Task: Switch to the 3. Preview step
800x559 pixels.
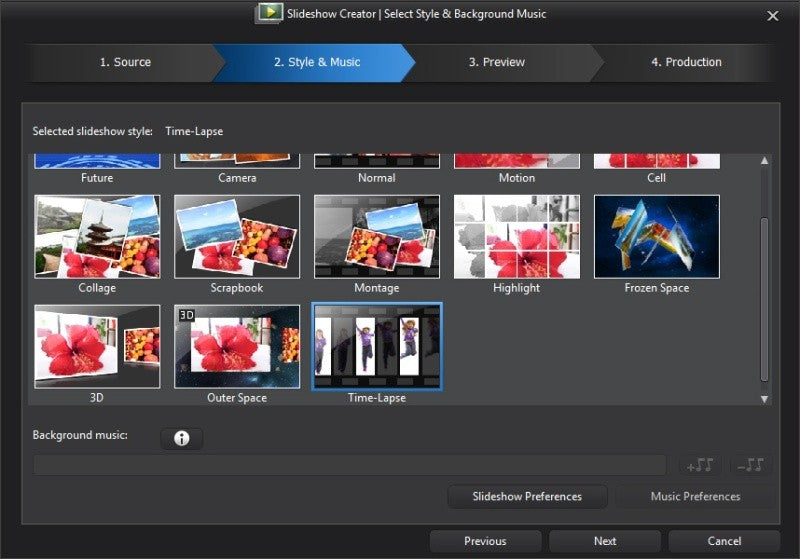Action: point(497,62)
